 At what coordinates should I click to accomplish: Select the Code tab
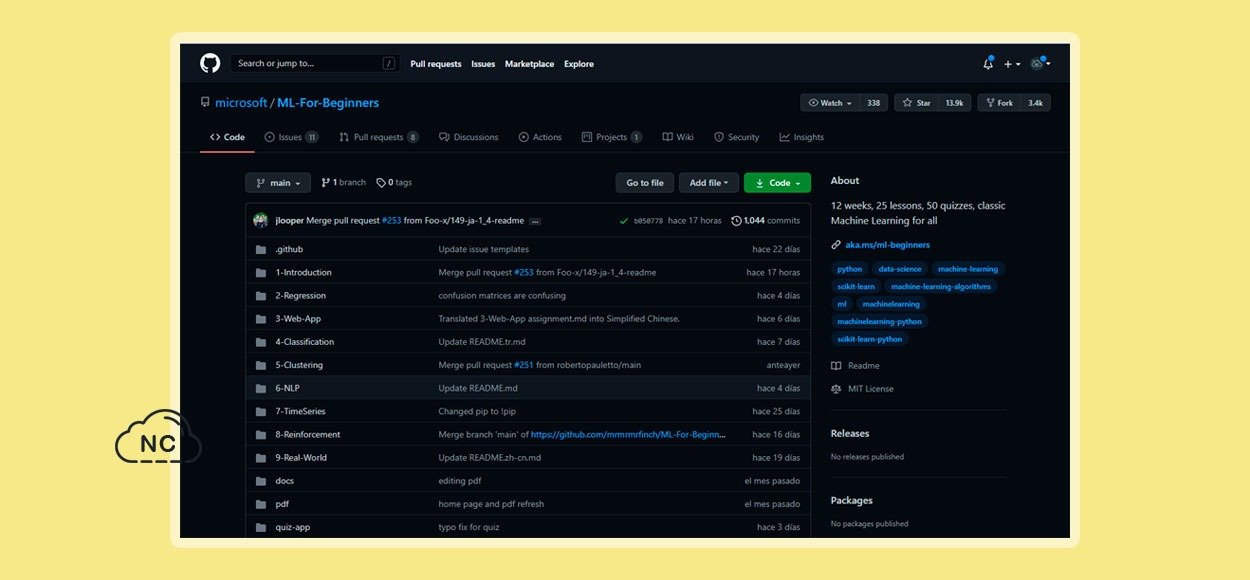click(227, 137)
